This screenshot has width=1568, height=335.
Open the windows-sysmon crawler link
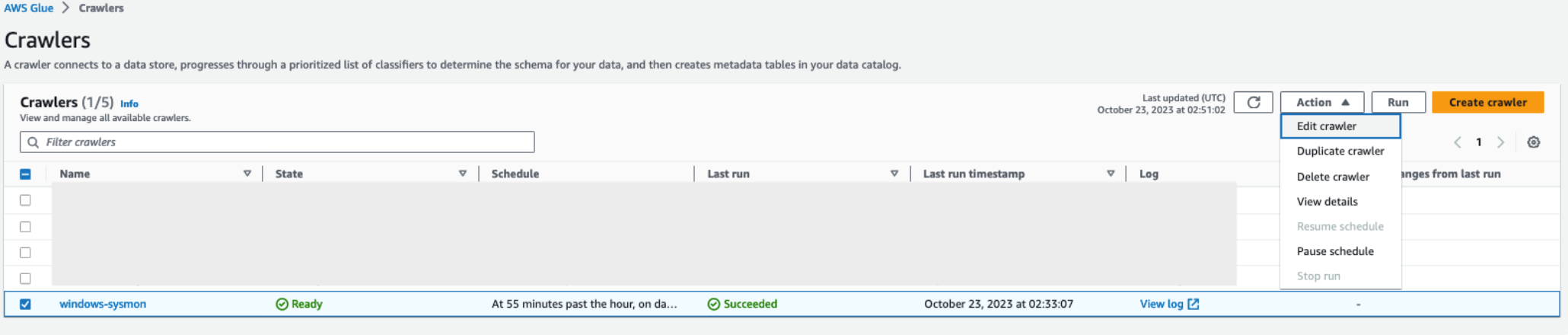click(x=103, y=304)
